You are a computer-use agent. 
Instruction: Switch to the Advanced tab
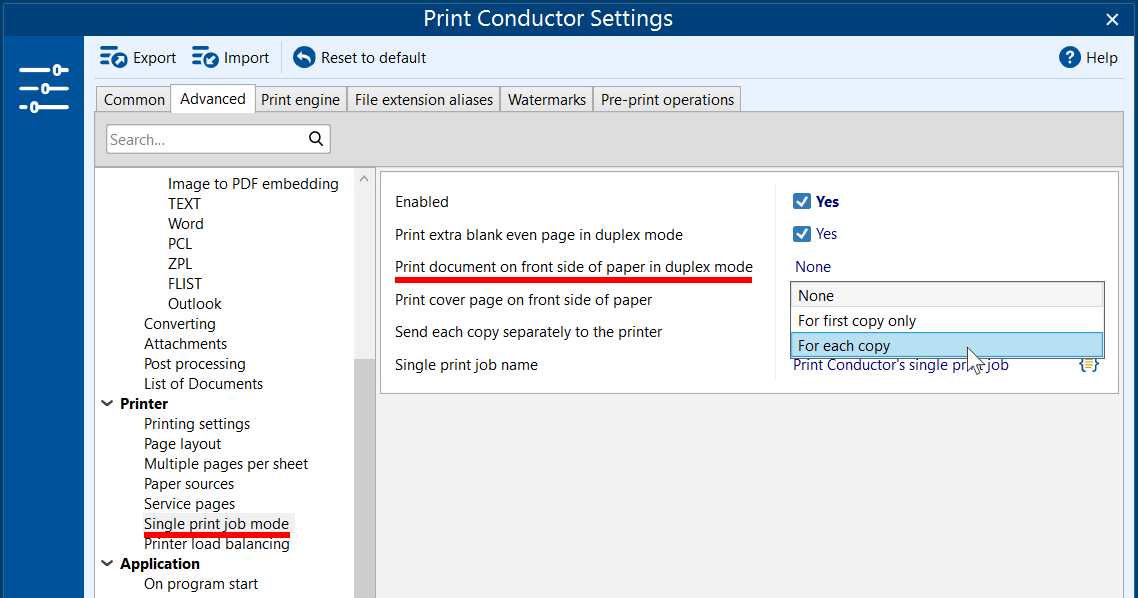pos(213,99)
